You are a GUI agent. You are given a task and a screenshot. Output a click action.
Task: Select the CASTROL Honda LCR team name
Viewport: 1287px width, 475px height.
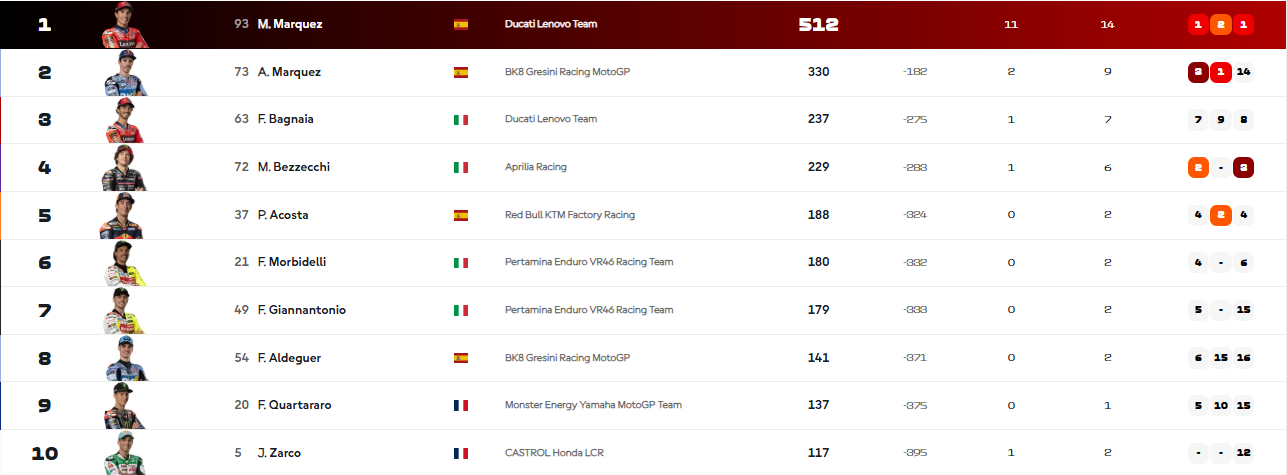pyautogui.click(x=554, y=453)
